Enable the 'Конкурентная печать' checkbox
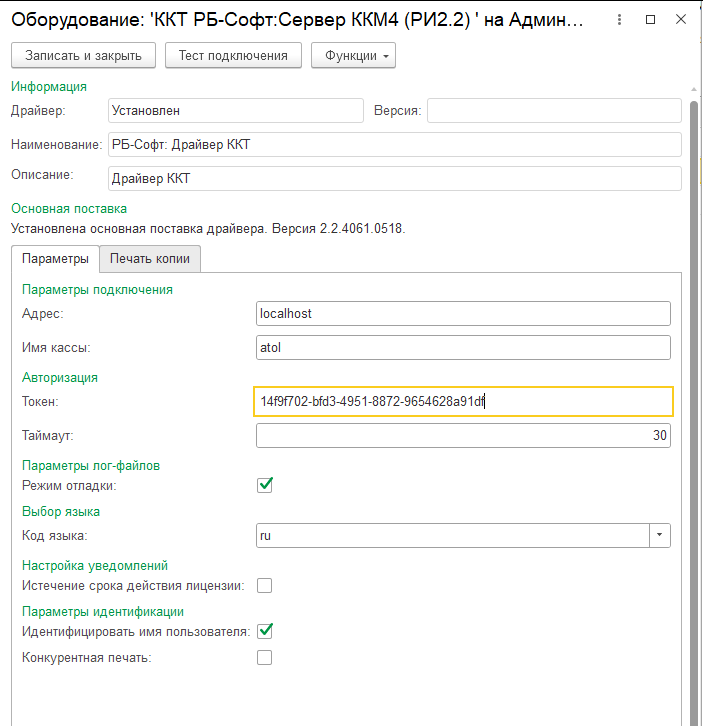703x726 pixels. [x=264, y=657]
